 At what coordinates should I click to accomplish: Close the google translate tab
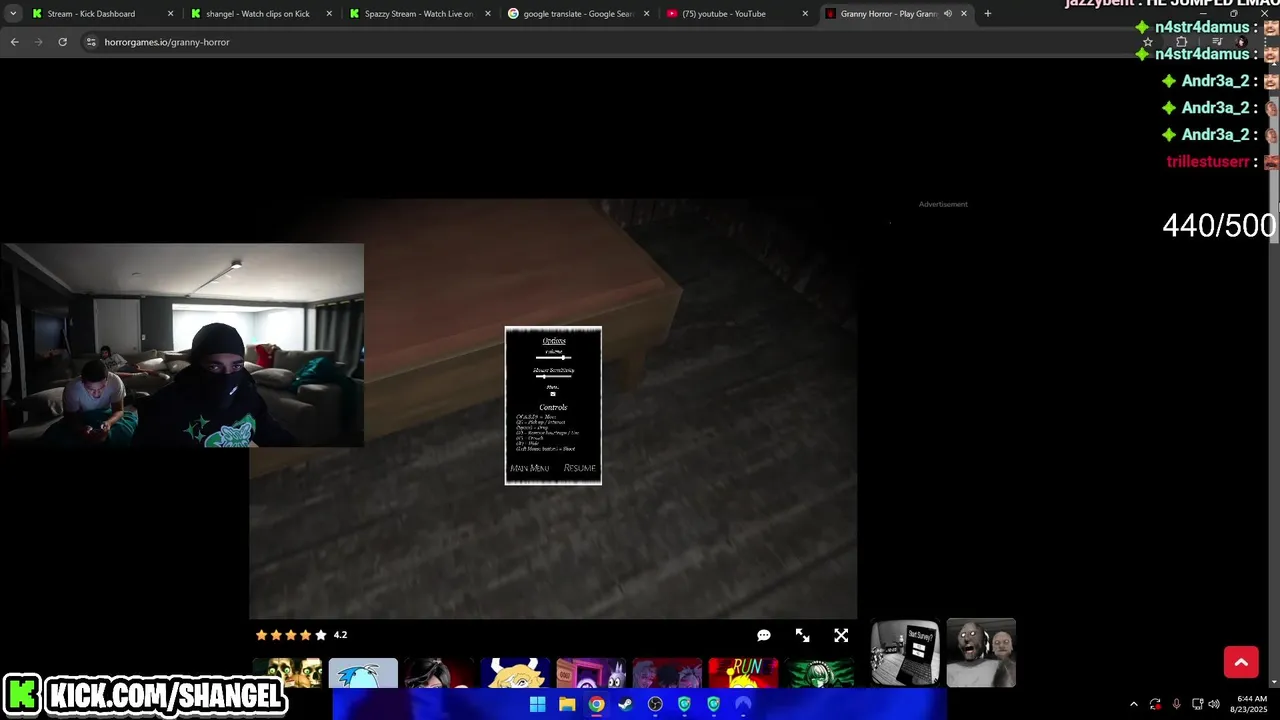646,14
